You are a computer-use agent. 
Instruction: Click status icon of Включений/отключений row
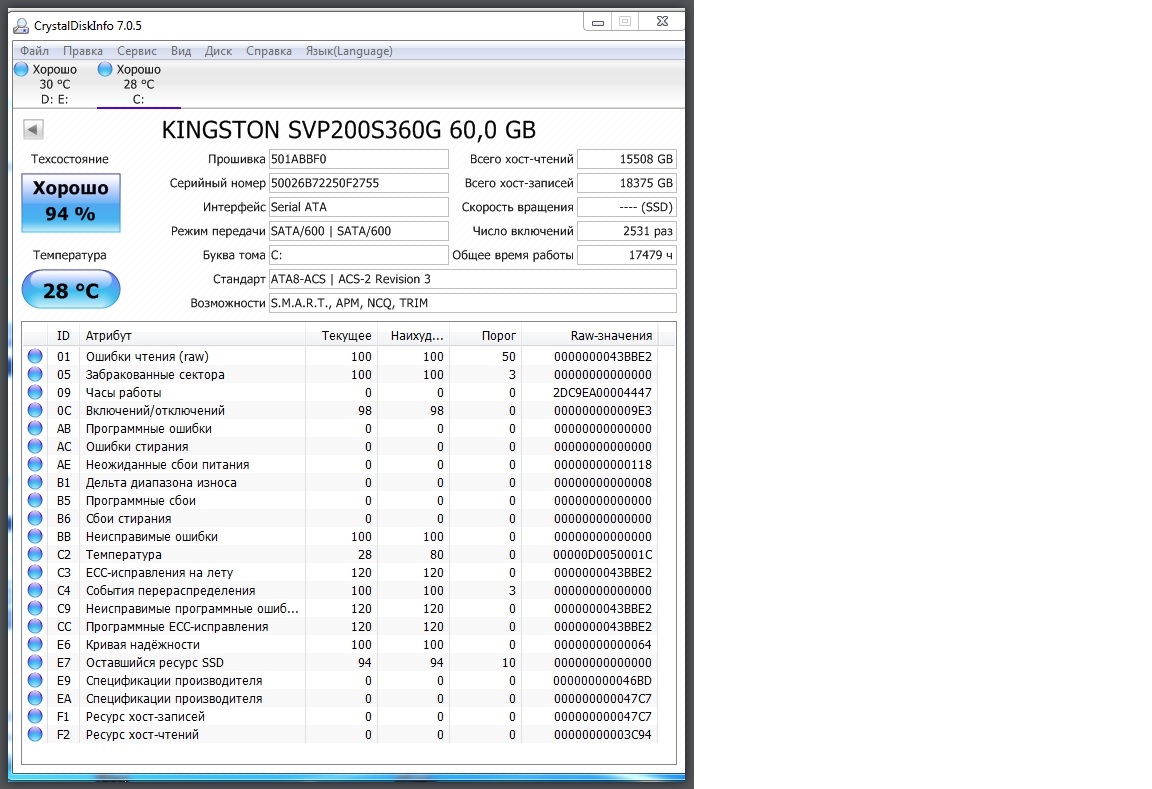[x=35, y=411]
